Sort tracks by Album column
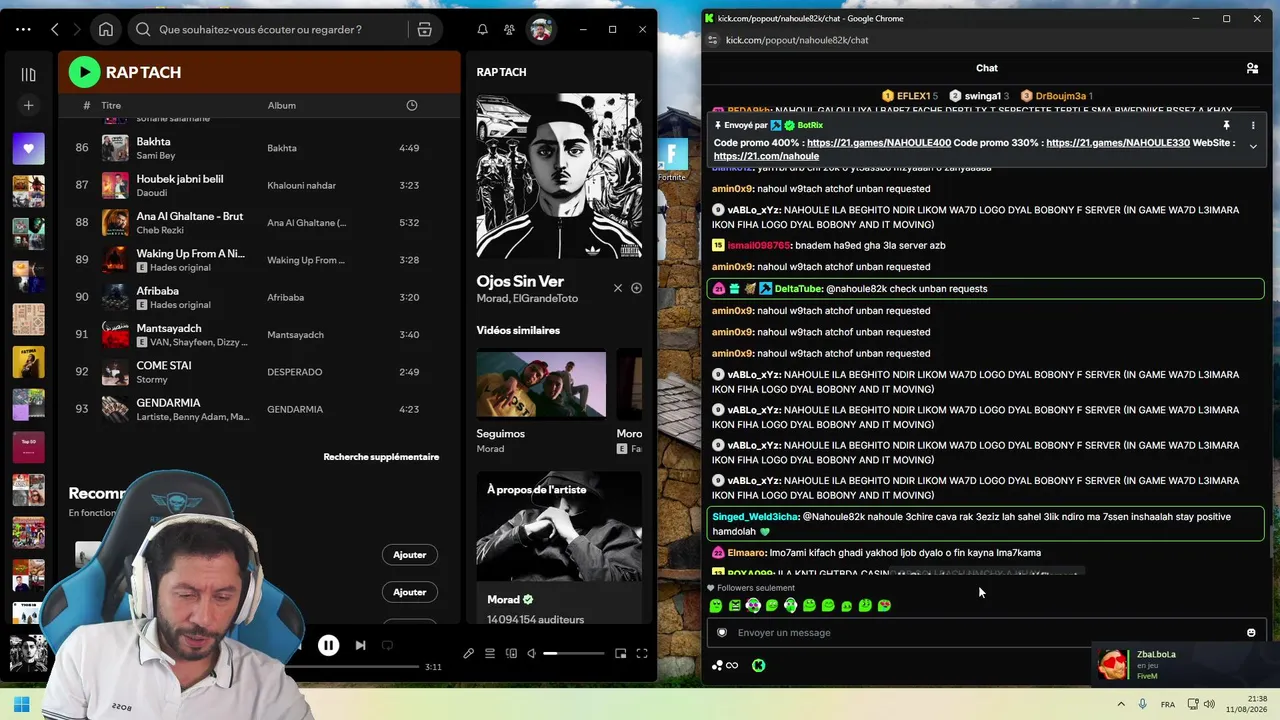1280x720 pixels. point(282,105)
